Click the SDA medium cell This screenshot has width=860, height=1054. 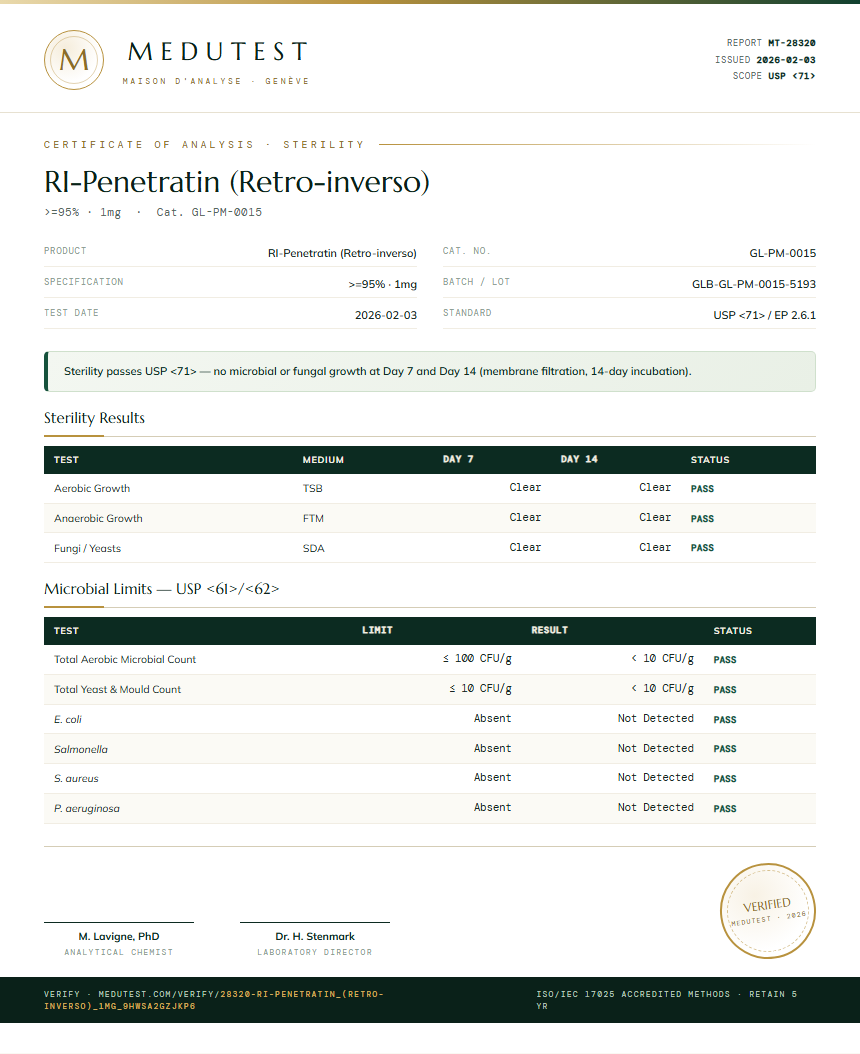tap(314, 549)
